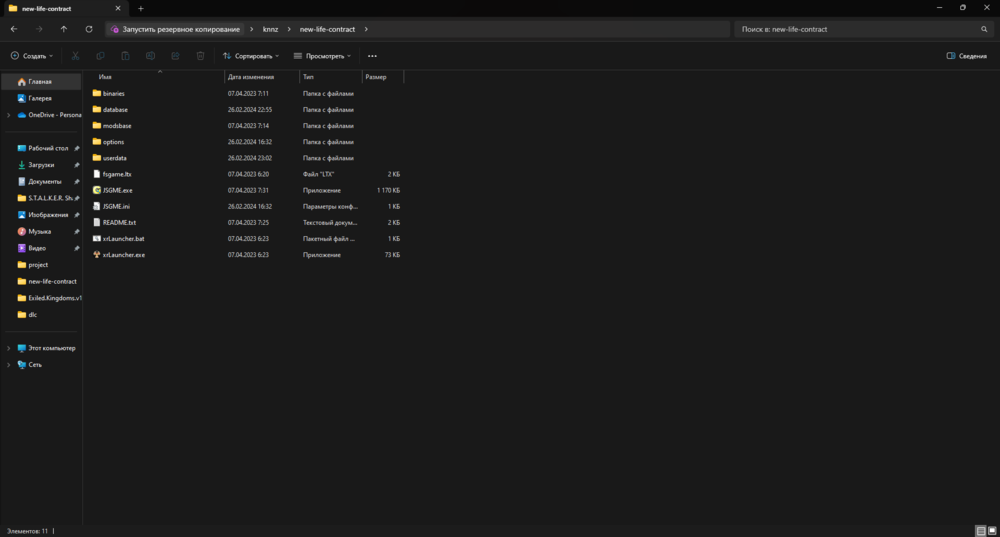Open the Просмотреть view menu

coord(324,56)
